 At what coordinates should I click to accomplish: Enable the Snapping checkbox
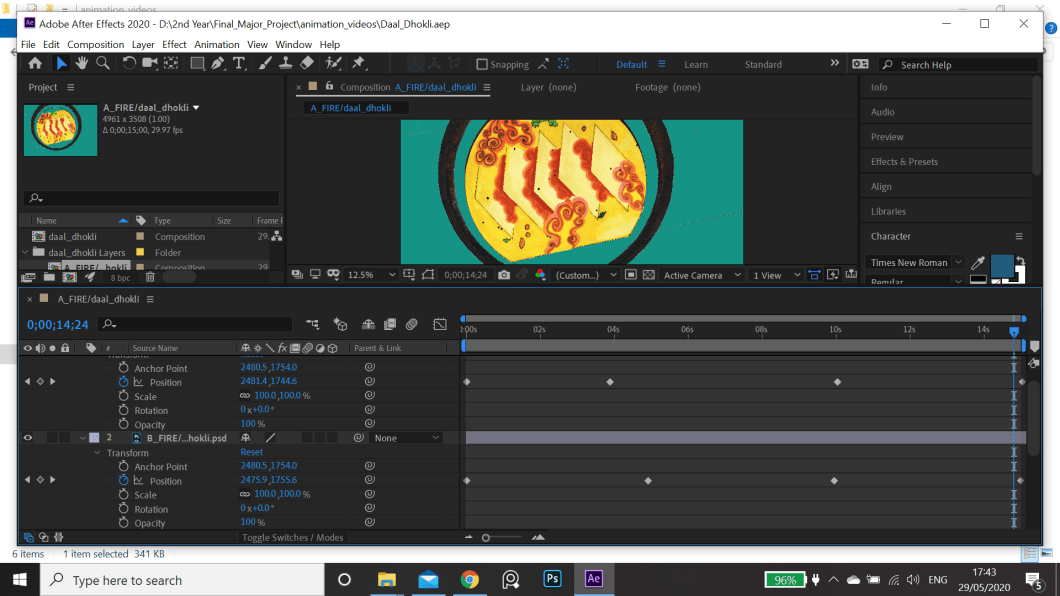482,64
